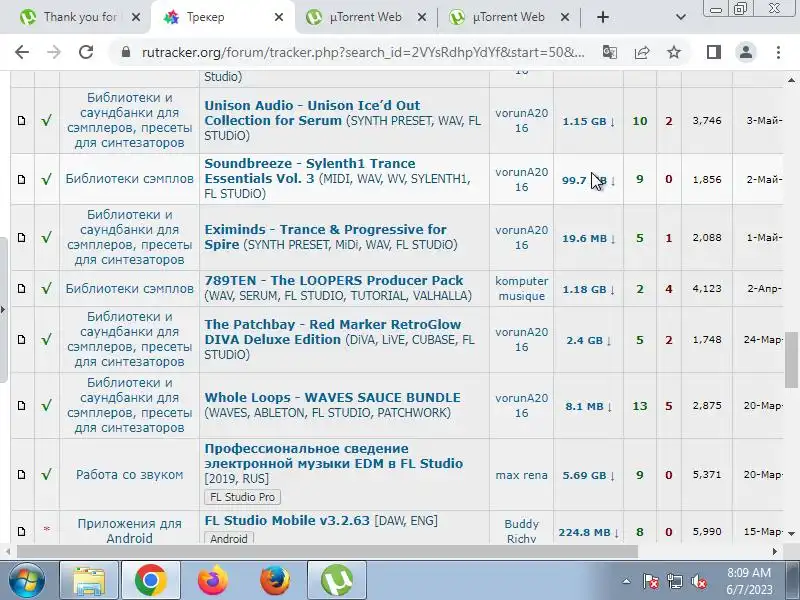
Task: Open author Buddy Richy profile
Action: coord(521,531)
